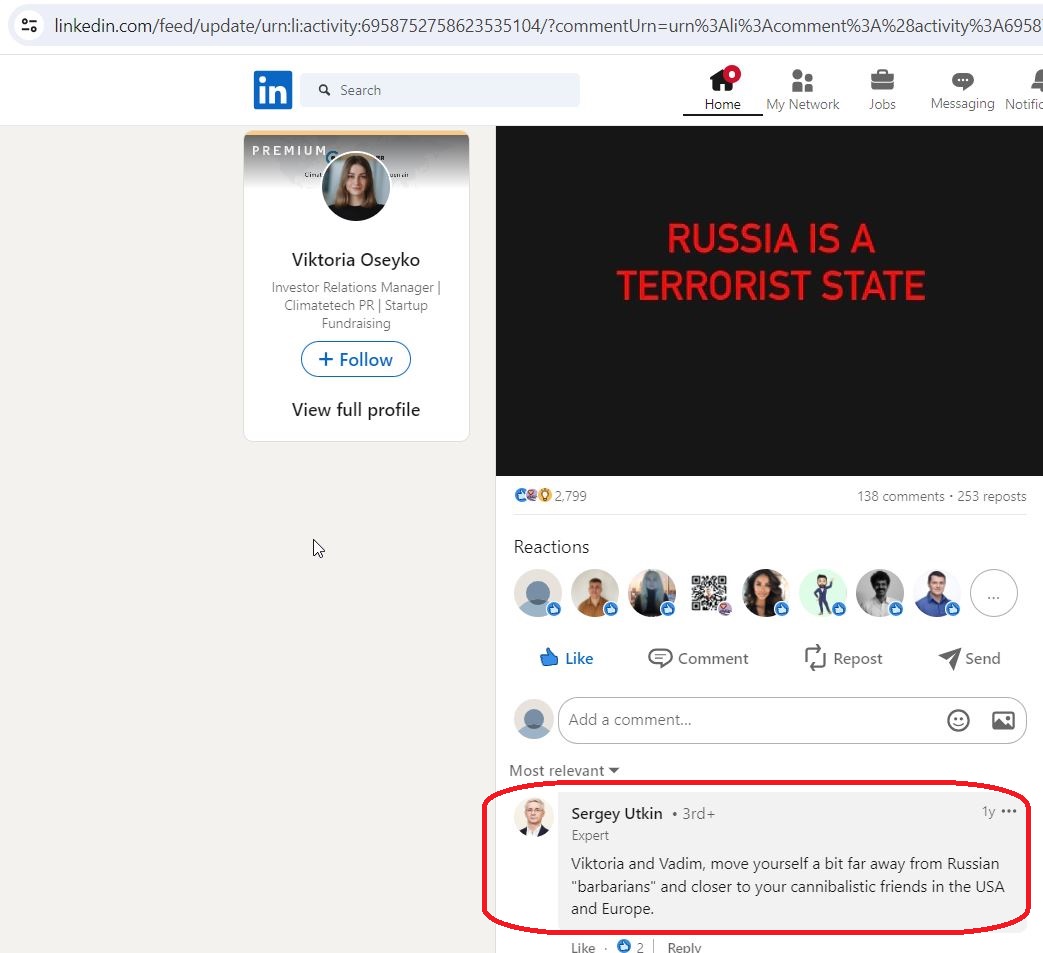The height and width of the screenshot is (953, 1043).
Task: Go to the Home tab
Action: [x=722, y=90]
